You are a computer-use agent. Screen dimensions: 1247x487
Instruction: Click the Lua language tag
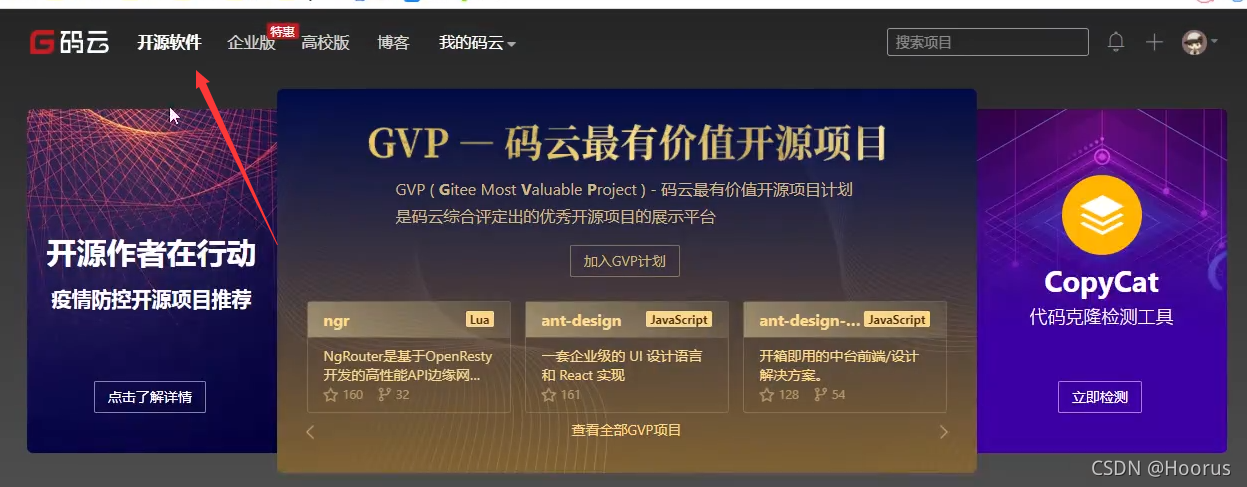click(x=480, y=319)
